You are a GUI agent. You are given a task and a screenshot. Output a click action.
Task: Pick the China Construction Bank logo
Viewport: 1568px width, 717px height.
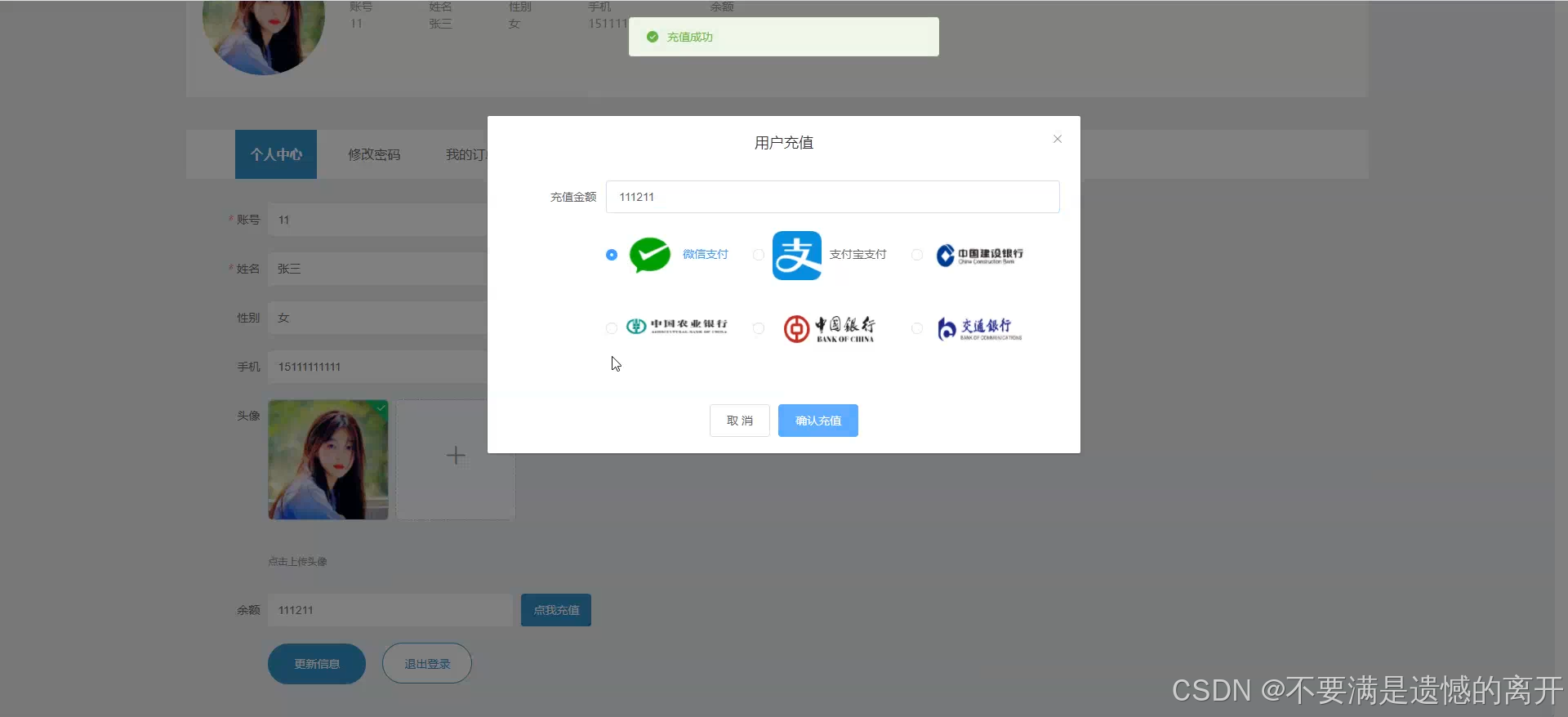pos(979,256)
